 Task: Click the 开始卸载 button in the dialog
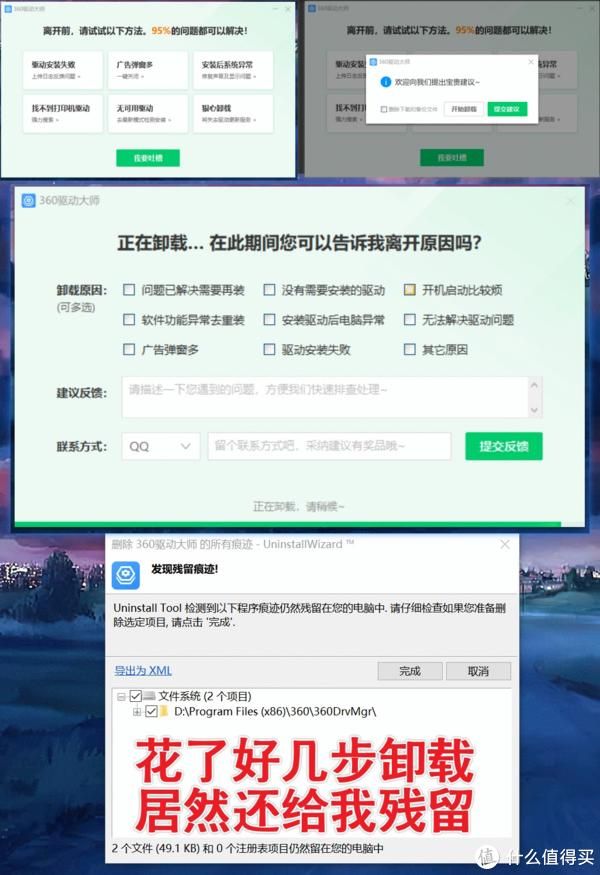coord(464,108)
